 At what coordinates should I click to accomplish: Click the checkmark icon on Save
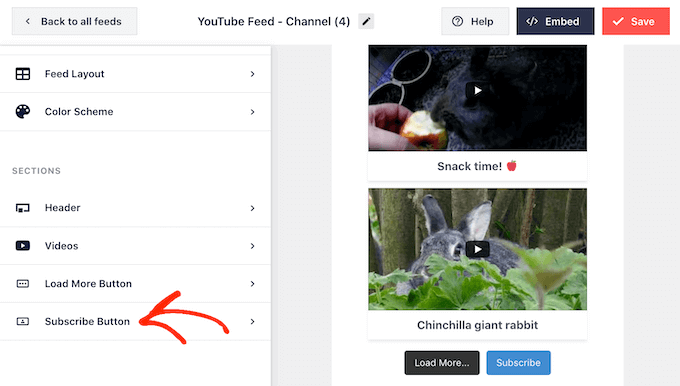[x=618, y=21]
